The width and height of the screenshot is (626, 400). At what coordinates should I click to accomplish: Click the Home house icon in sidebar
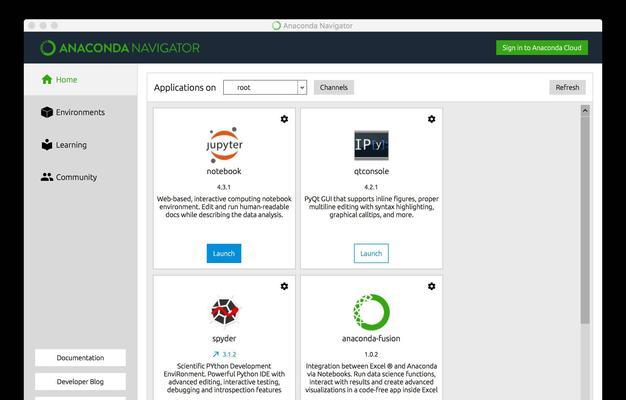click(47, 79)
